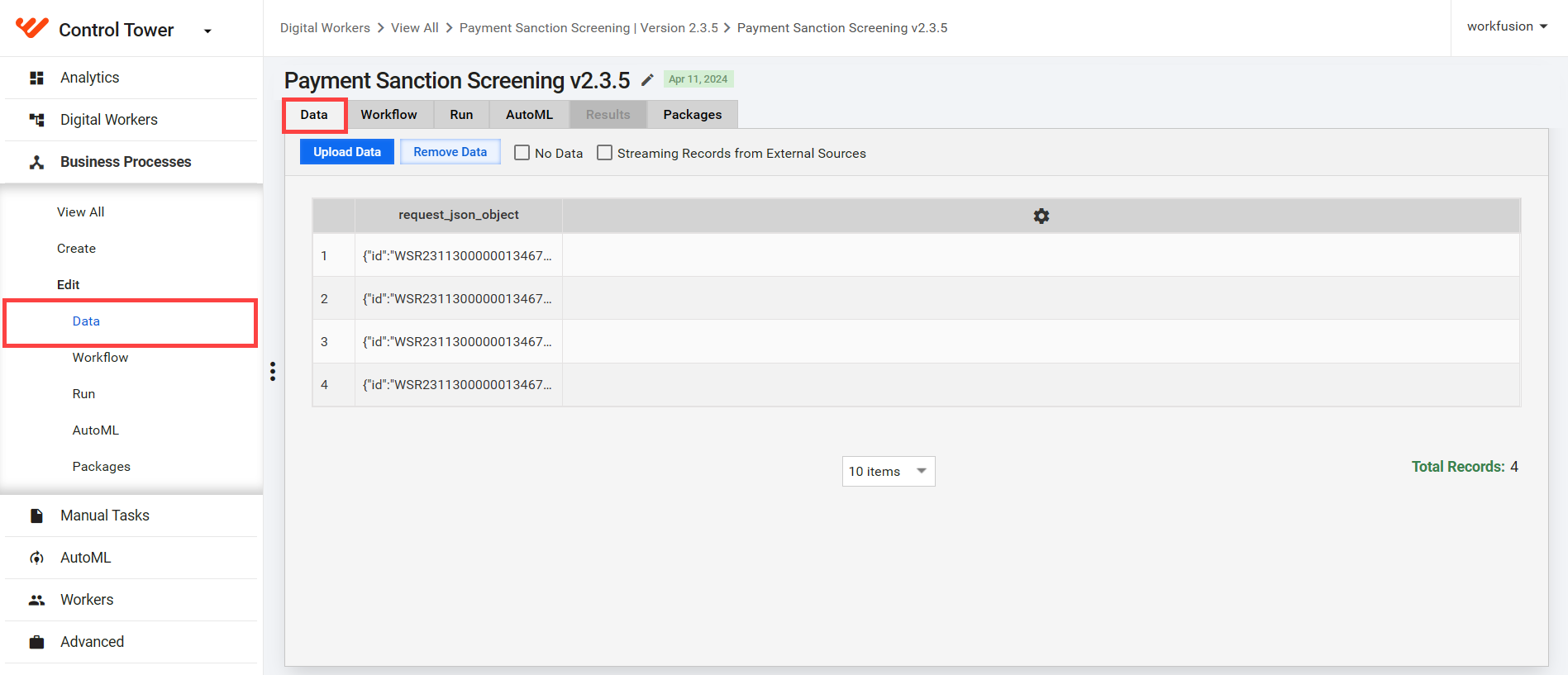Enable the No Data checkbox
1568x675 pixels.
tap(522, 153)
